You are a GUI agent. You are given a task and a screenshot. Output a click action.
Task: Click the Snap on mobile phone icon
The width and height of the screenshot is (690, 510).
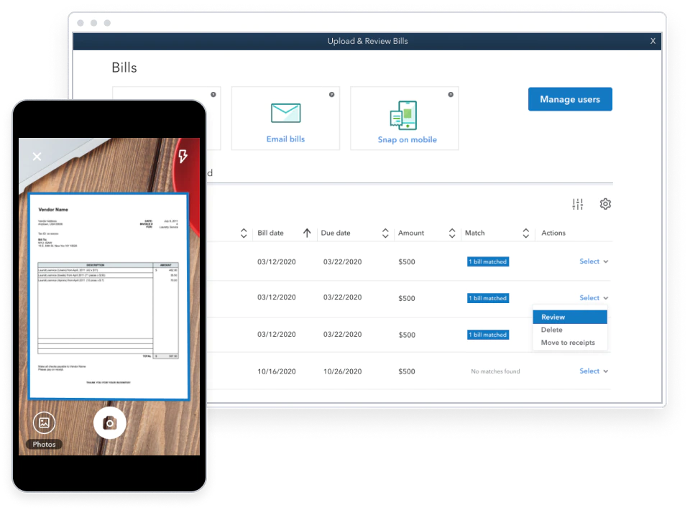click(404, 115)
